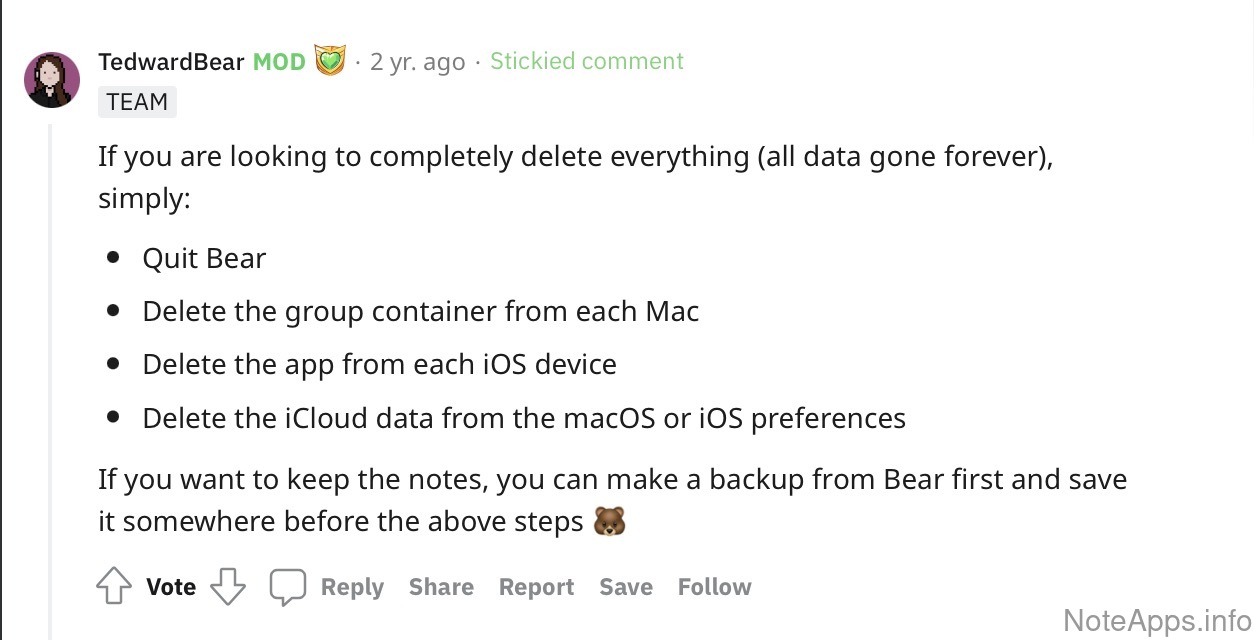Image resolution: width=1254 pixels, height=640 pixels.
Task: Click the 'Quit Bear' bullet text
Action: tap(204, 258)
